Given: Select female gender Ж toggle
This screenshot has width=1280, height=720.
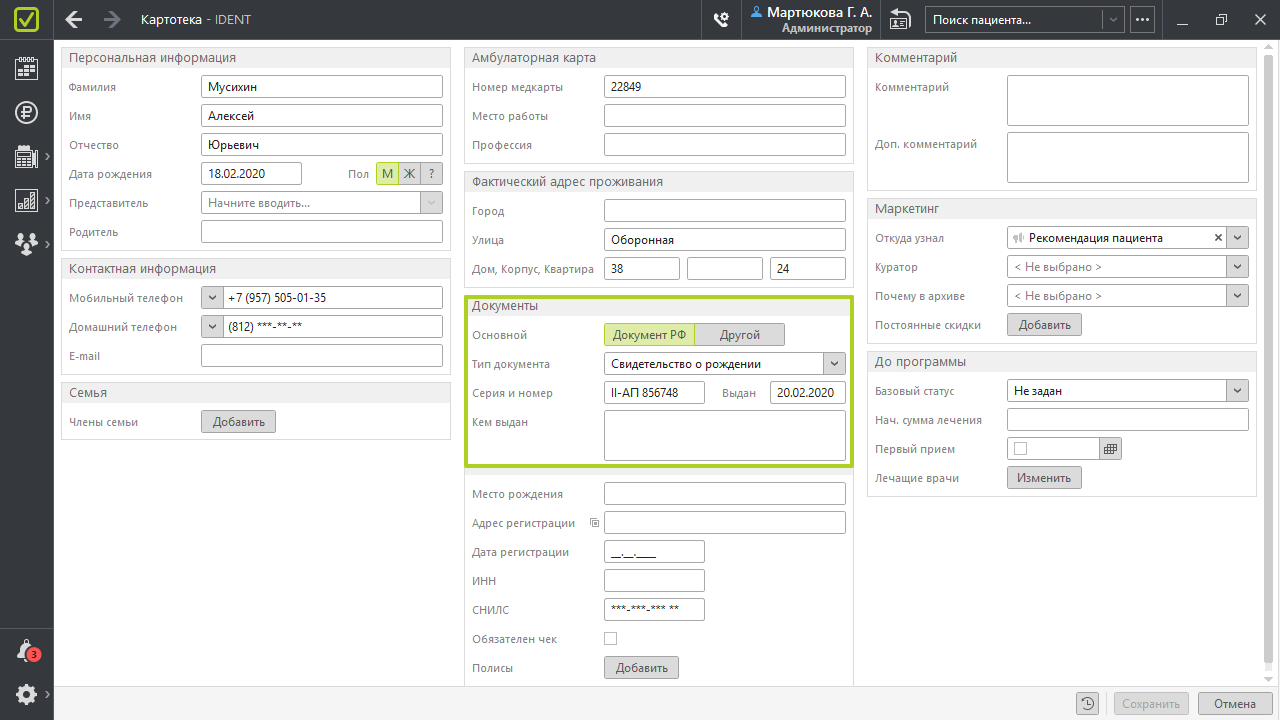Looking at the screenshot, I should coord(409,174).
